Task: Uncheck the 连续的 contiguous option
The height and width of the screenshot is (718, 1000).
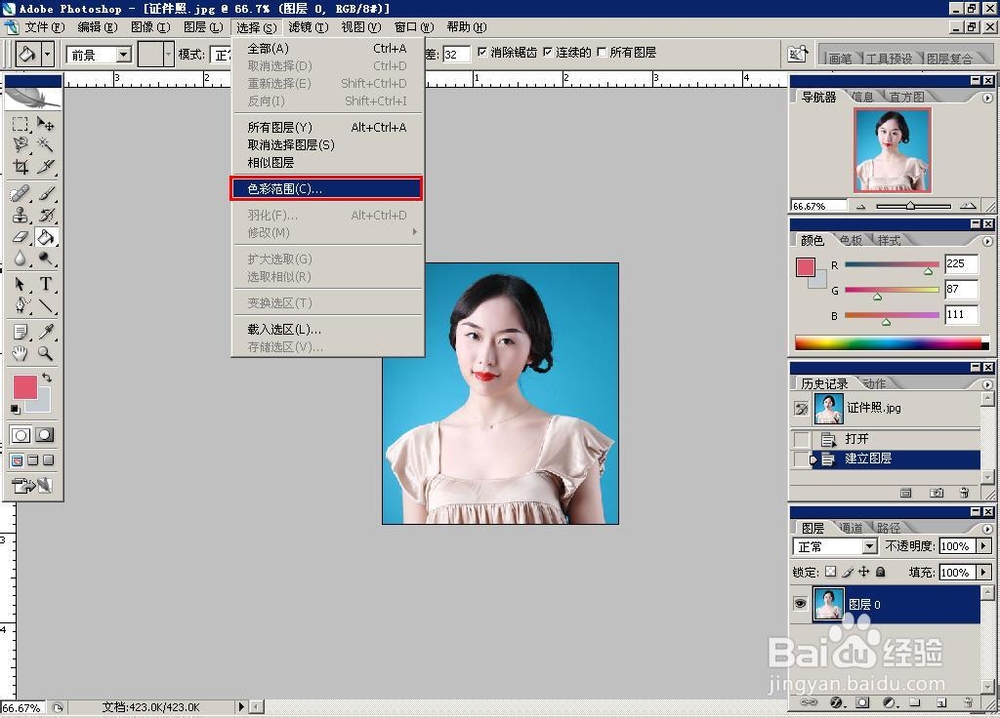Action: (548, 51)
